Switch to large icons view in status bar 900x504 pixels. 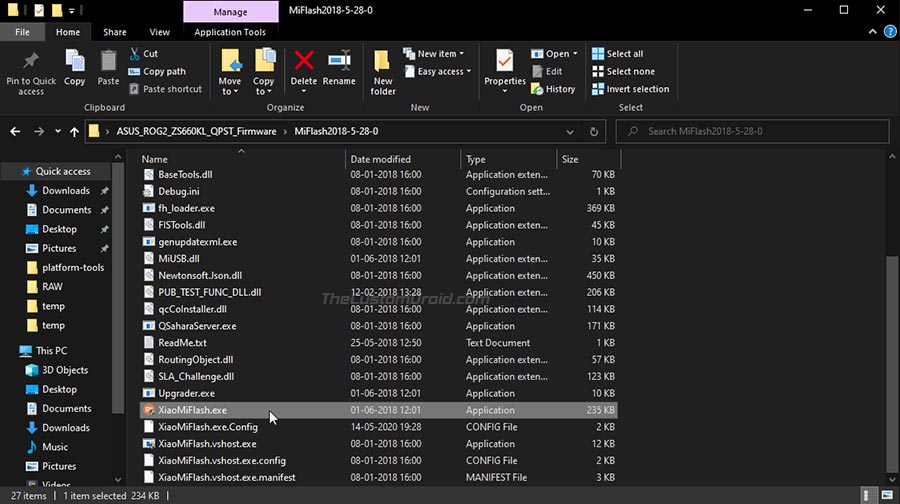[887, 495]
